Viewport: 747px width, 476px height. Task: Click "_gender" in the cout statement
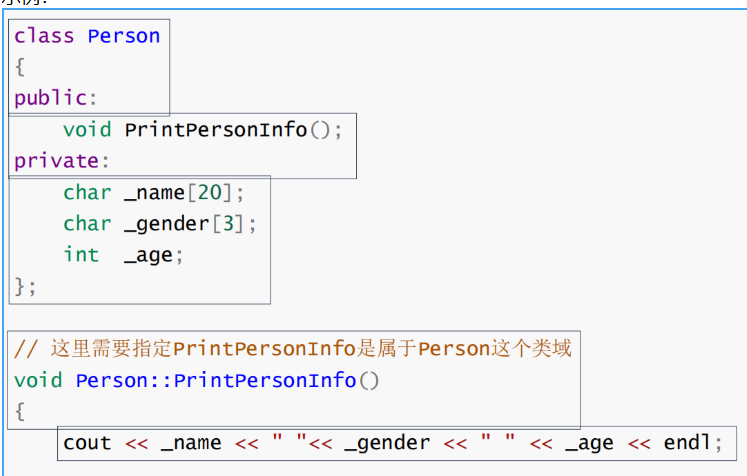coord(386,443)
